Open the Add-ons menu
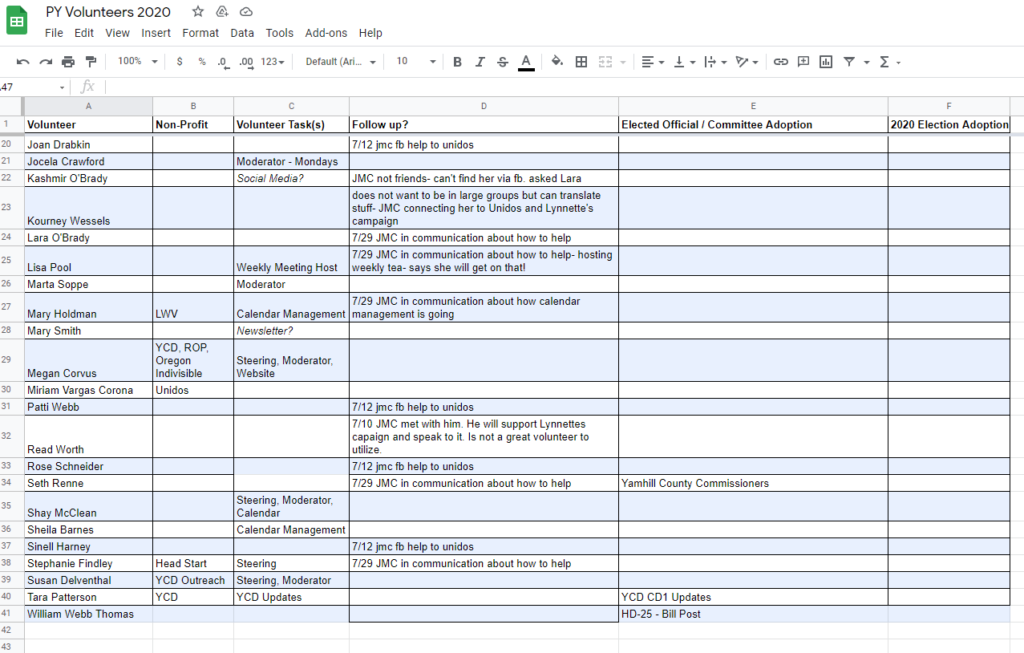Viewport: 1024px width, 653px height. (326, 33)
